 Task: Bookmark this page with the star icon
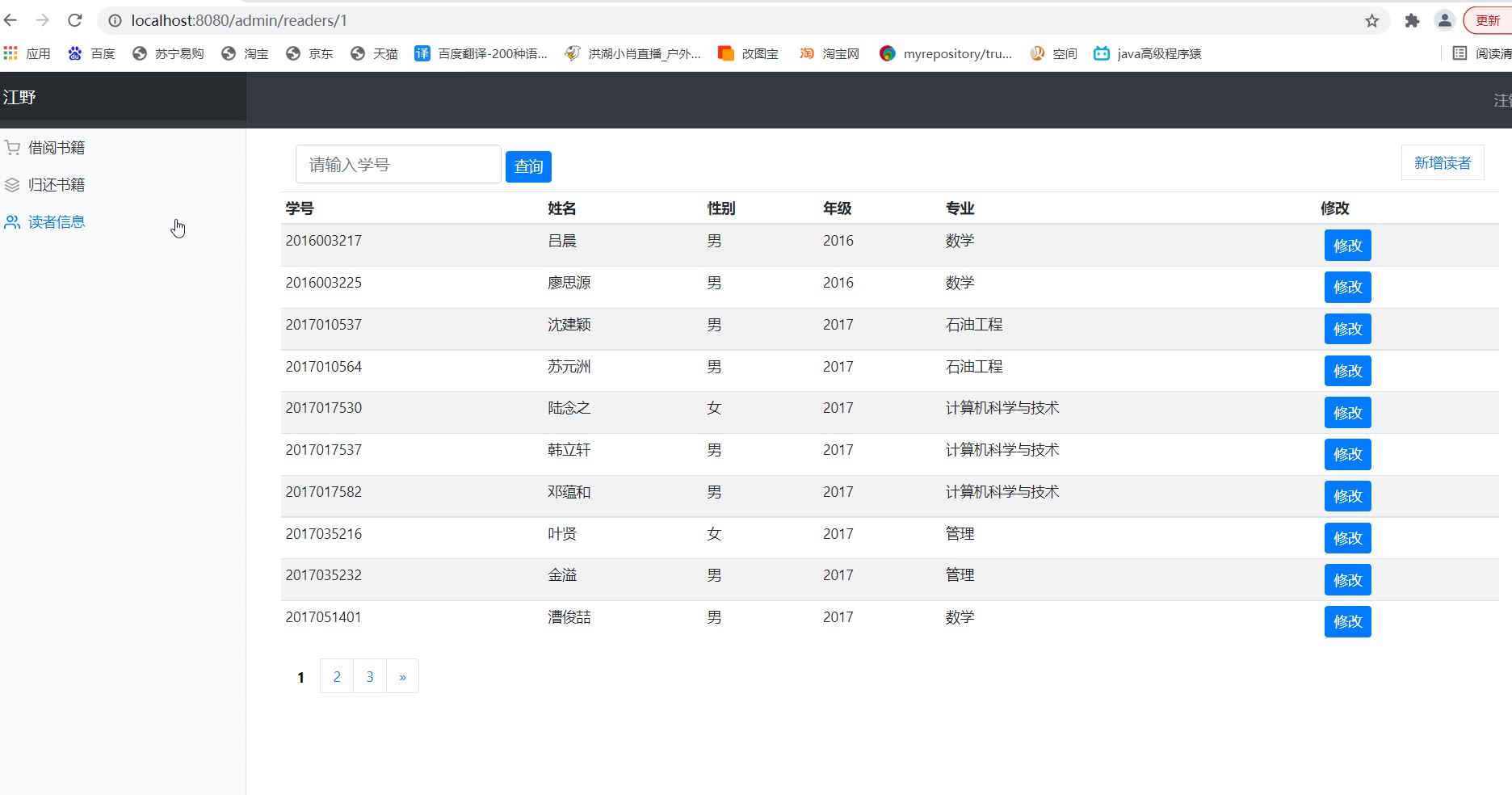(x=1371, y=21)
